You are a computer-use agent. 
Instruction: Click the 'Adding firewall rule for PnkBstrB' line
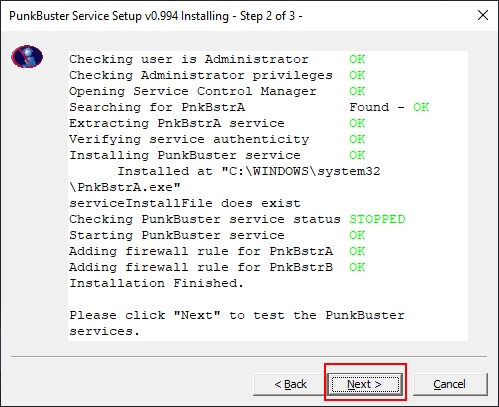click(x=201, y=267)
